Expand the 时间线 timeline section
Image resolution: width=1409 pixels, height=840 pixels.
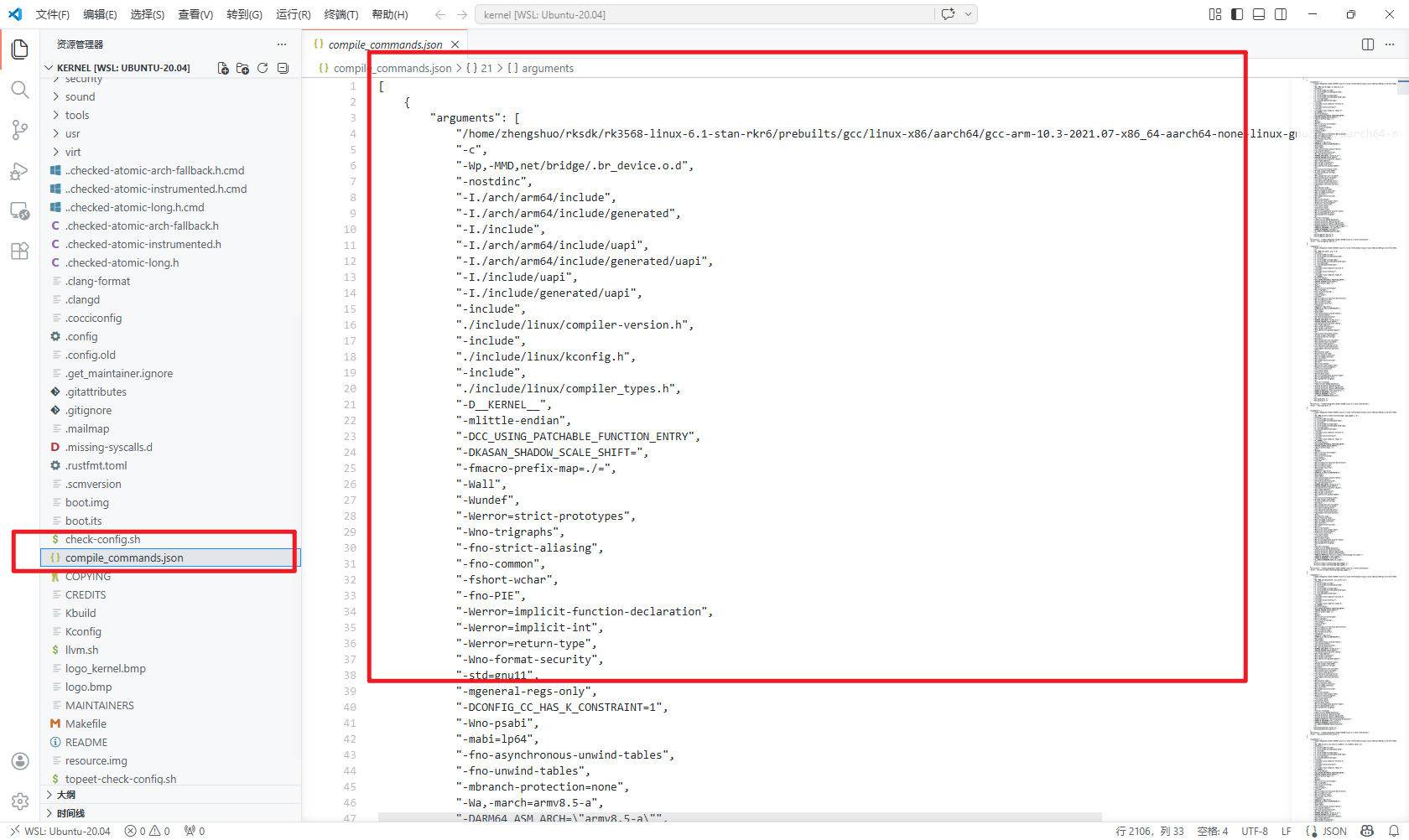[x=171, y=812]
